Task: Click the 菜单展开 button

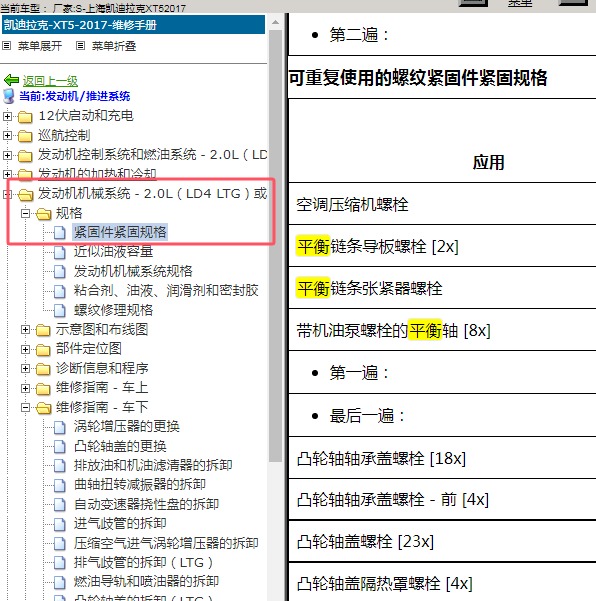Action: coord(40,46)
